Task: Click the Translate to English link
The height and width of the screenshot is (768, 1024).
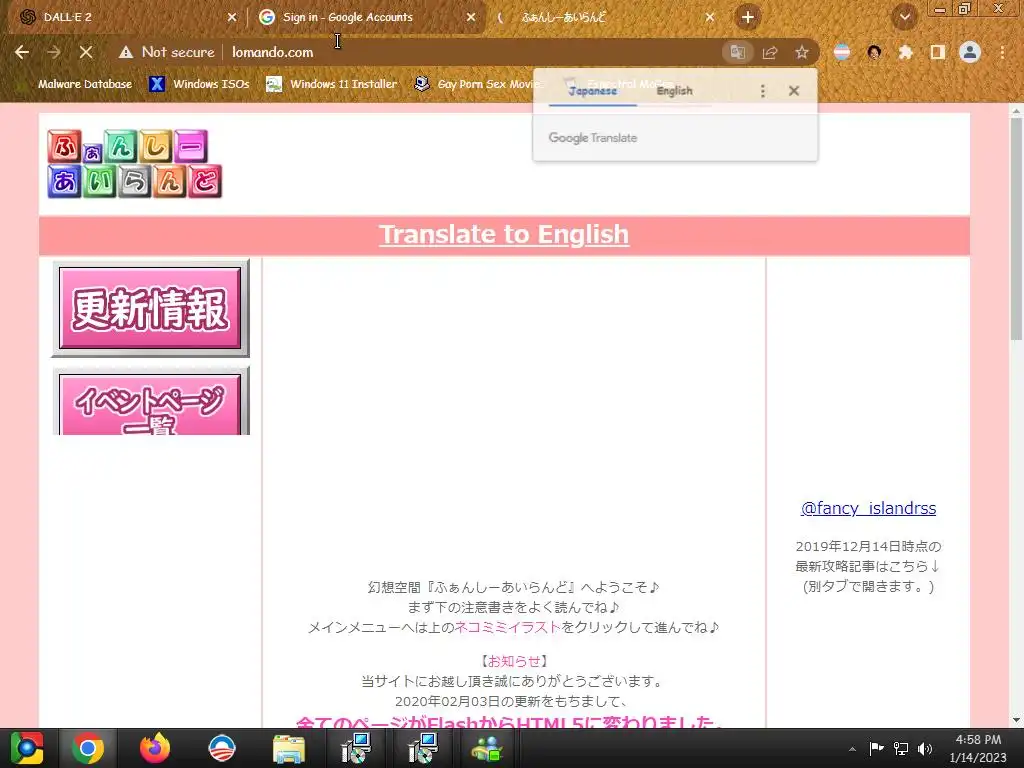Action: [x=504, y=234]
